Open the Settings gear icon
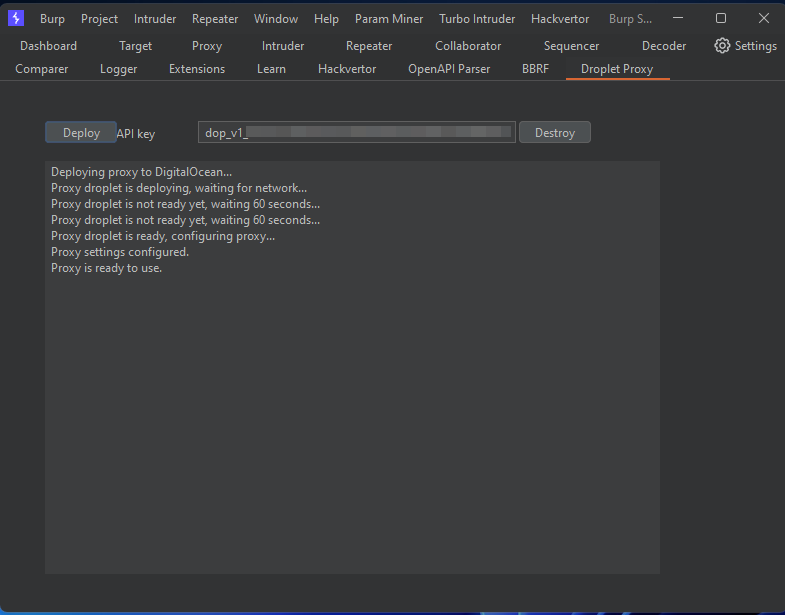 coord(722,46)
